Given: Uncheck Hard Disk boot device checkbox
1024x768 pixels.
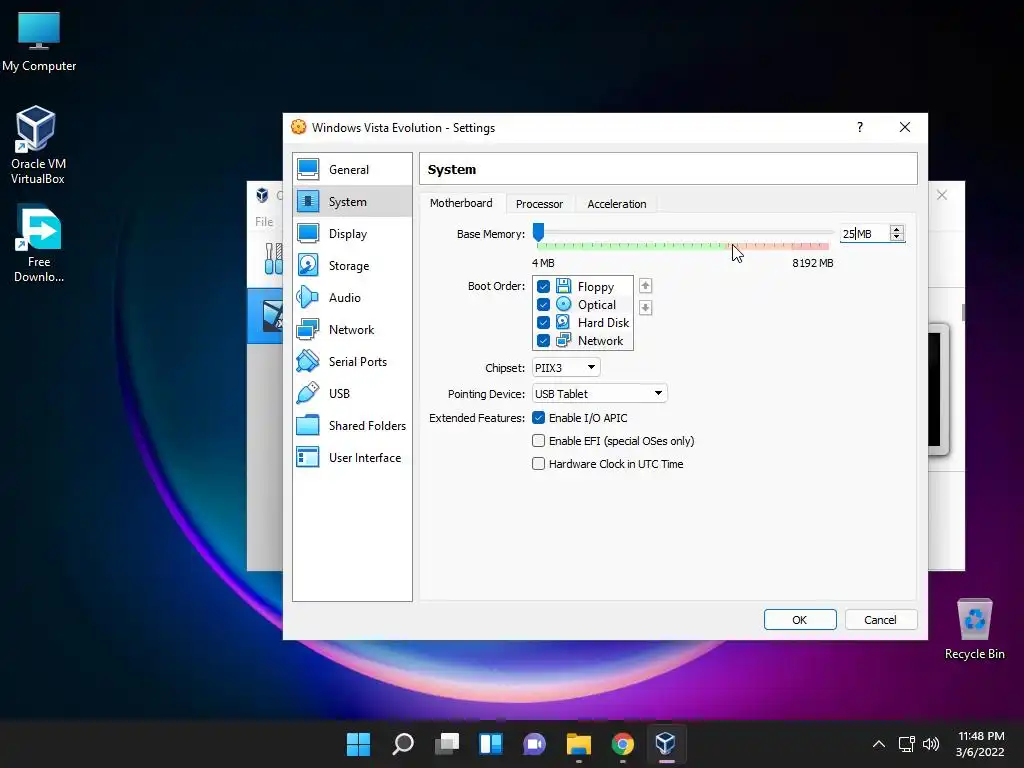Looking at the screenshot, I should click(543, 323).
